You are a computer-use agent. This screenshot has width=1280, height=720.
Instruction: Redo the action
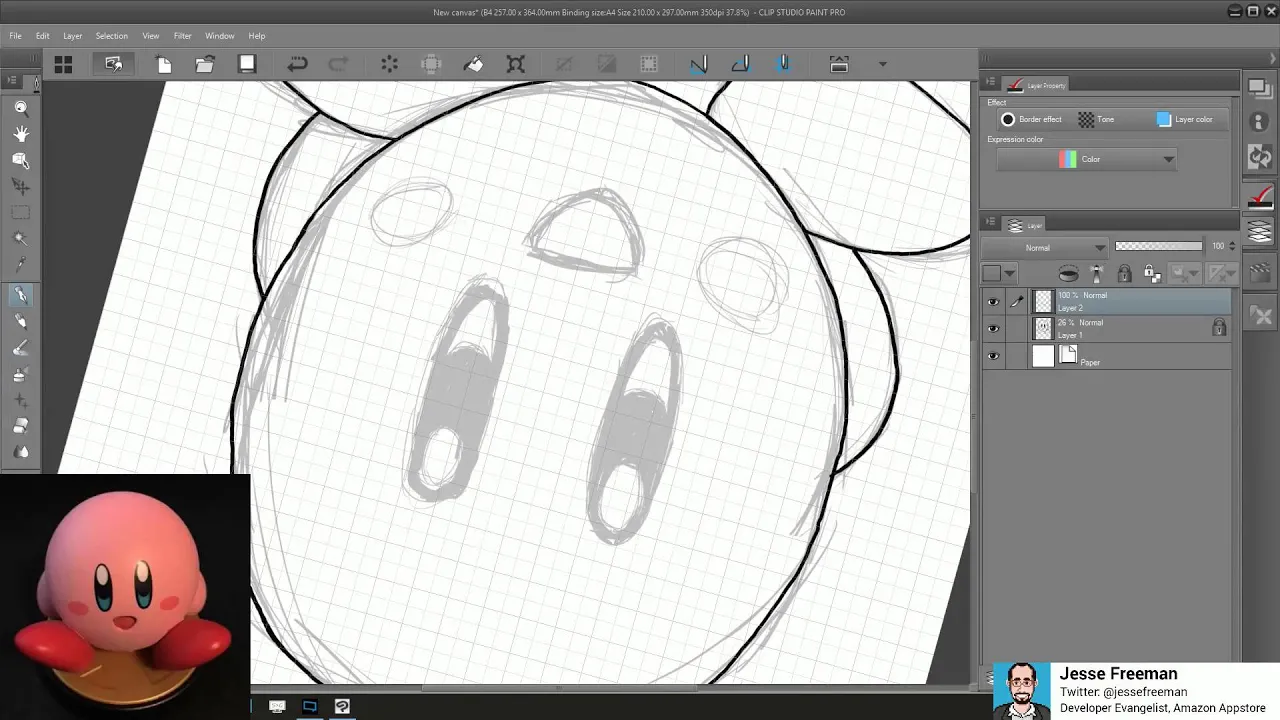tap(339, 65)
